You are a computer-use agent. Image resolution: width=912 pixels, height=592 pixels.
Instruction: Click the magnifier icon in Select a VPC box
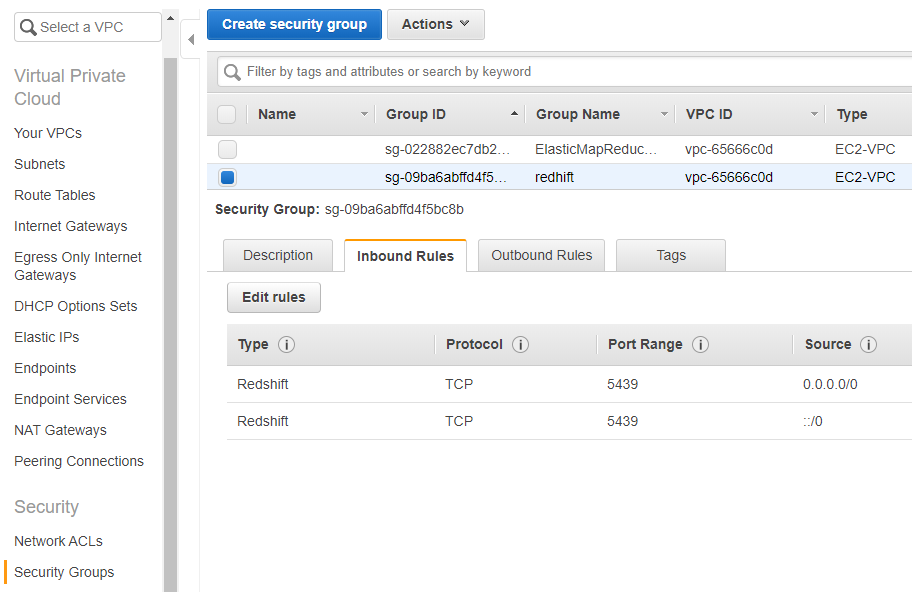click(27, 27)
